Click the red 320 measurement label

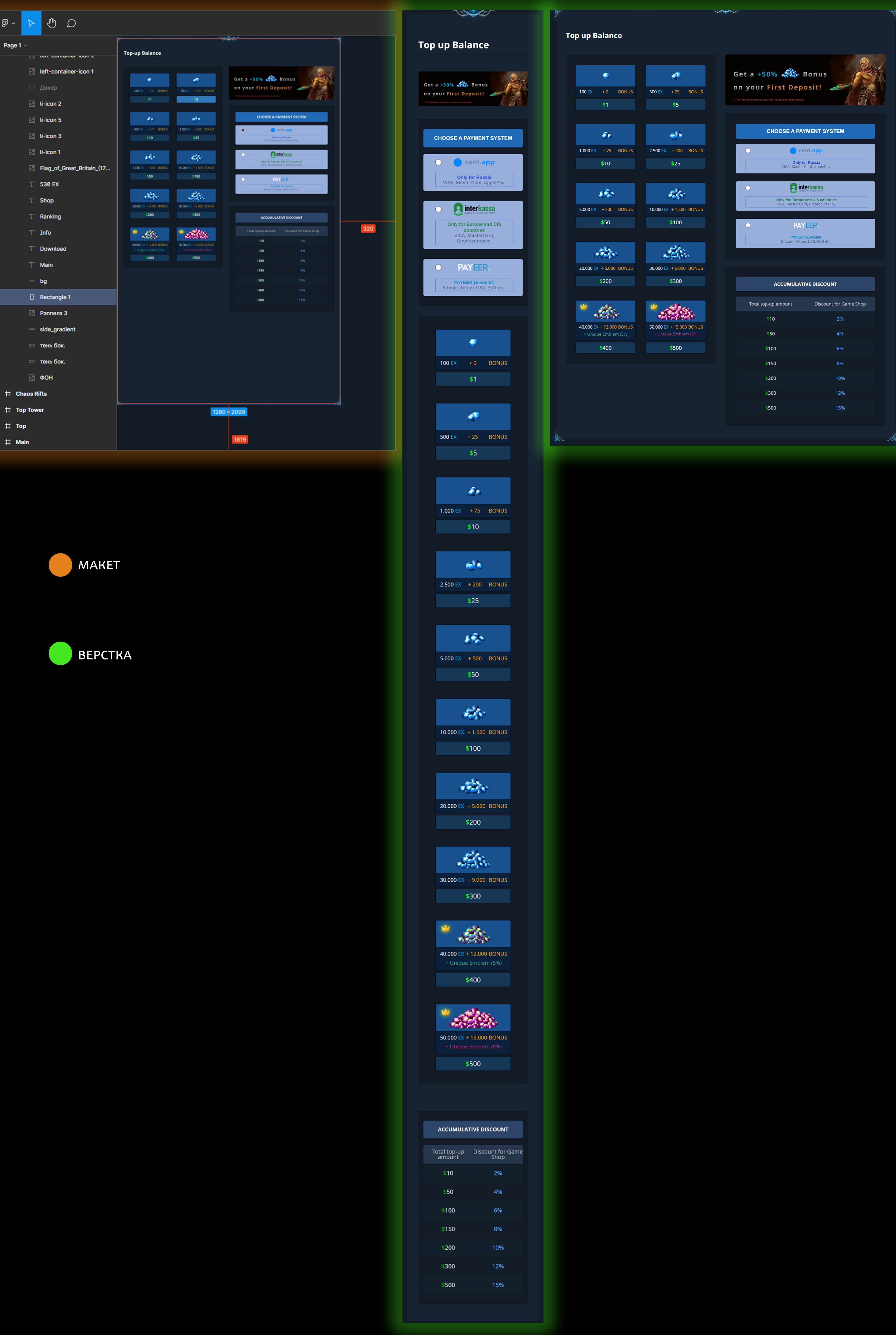tap(368, 229)
